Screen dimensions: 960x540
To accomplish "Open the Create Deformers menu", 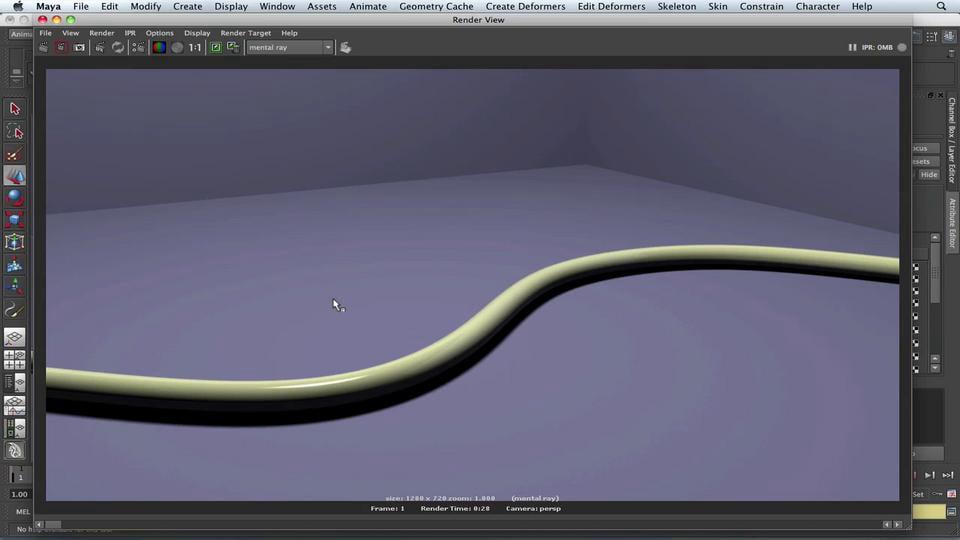I will 525,6.
